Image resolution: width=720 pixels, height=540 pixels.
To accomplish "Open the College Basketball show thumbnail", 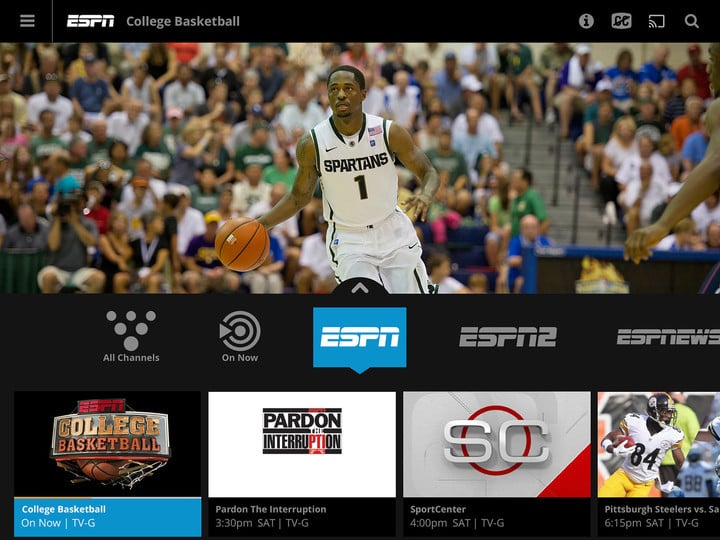I will click(107, 444).
